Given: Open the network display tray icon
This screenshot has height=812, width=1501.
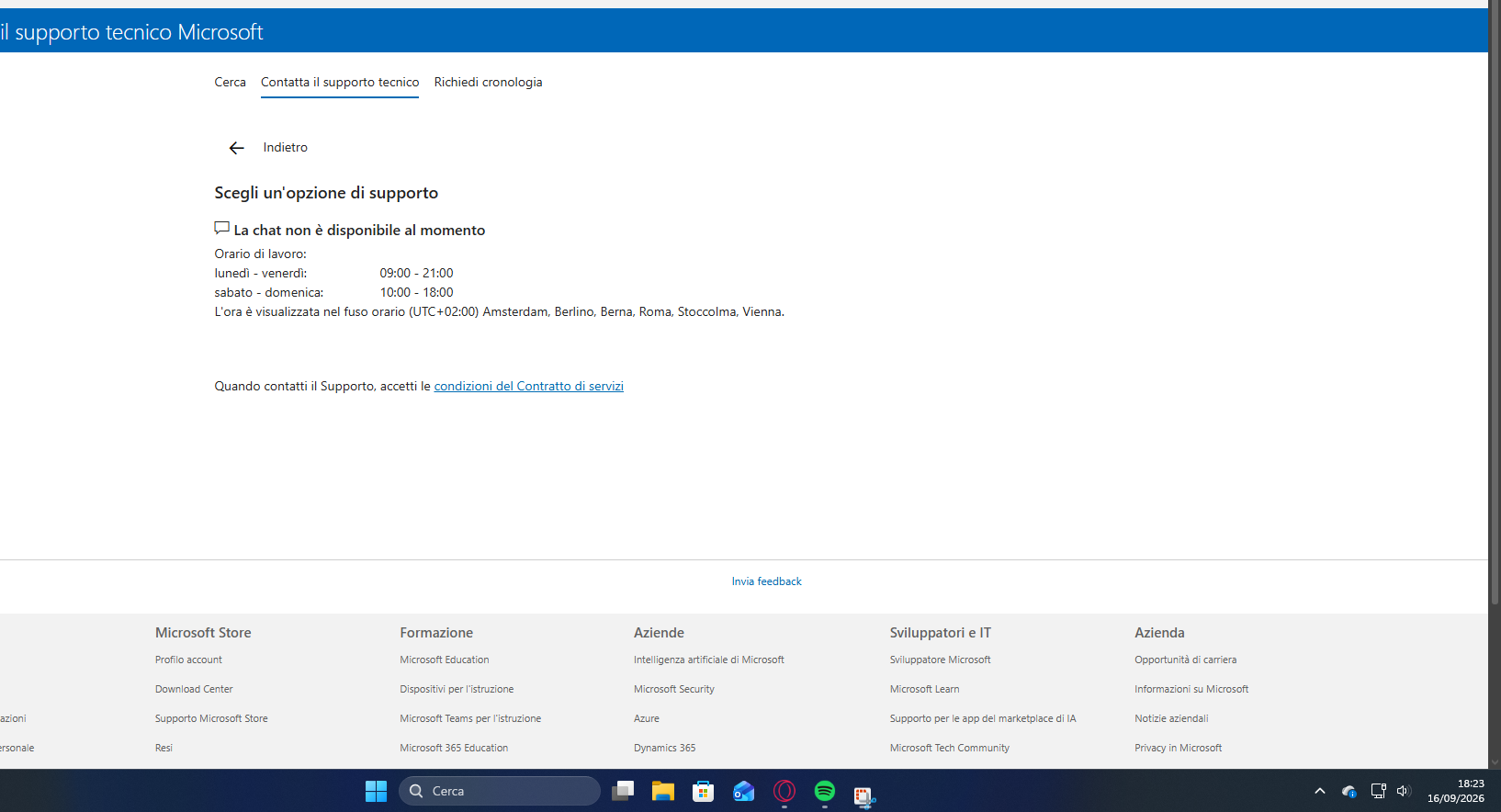Looking at the screenshot, I should (1378, 791).
